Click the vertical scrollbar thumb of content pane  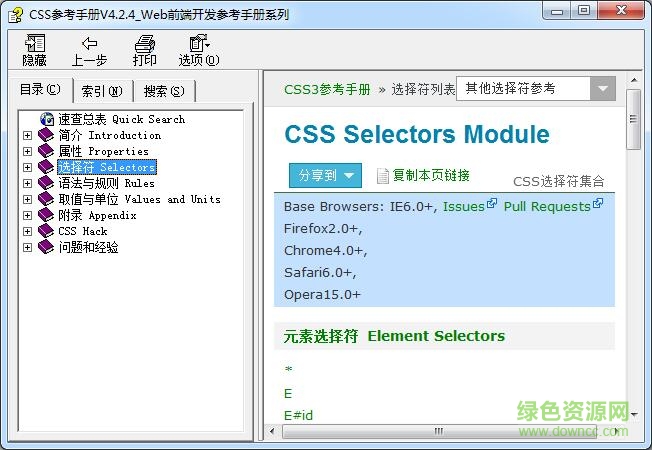click(633, 119)
